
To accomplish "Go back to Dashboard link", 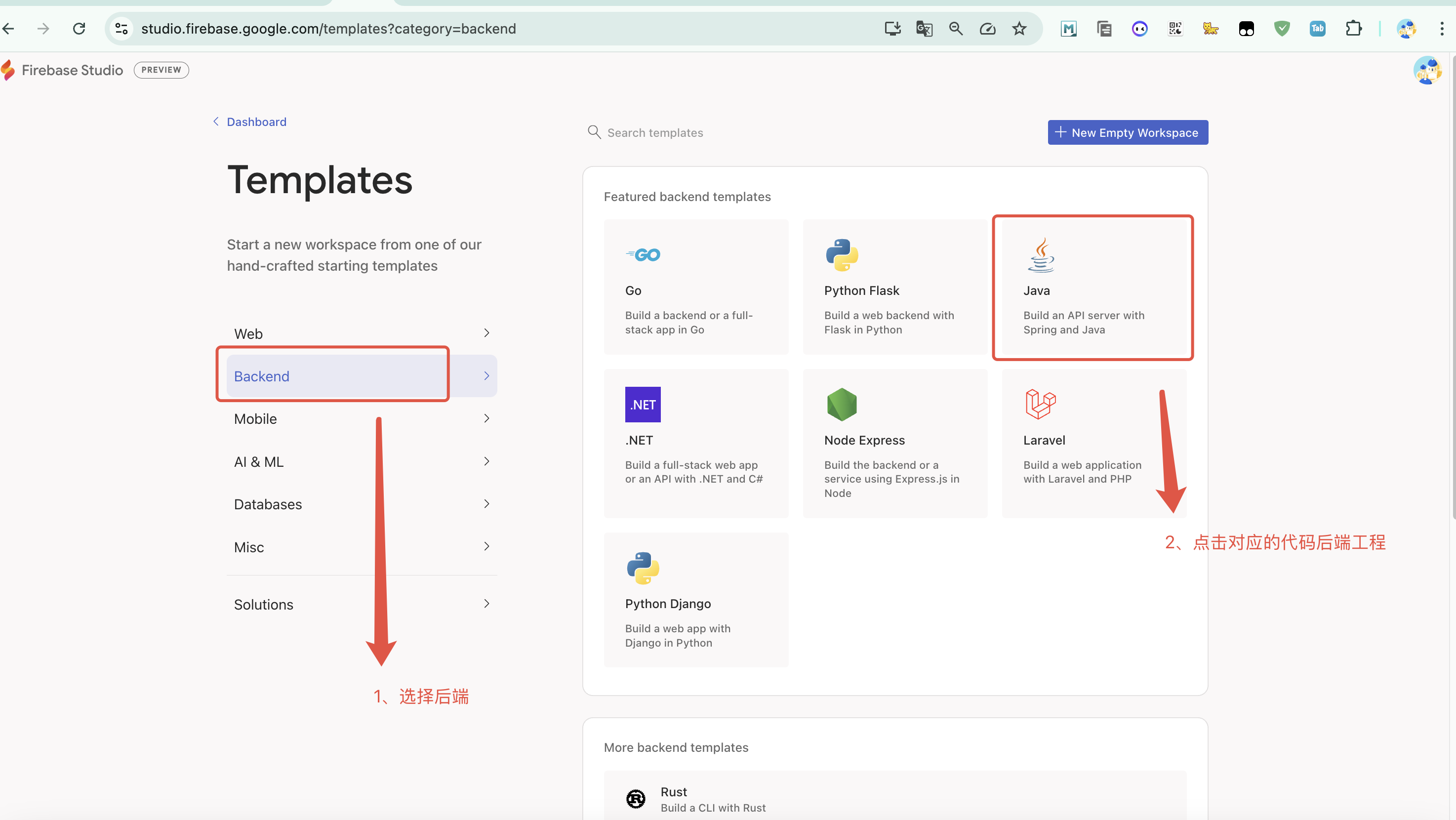I will click(x=256, y=122).
